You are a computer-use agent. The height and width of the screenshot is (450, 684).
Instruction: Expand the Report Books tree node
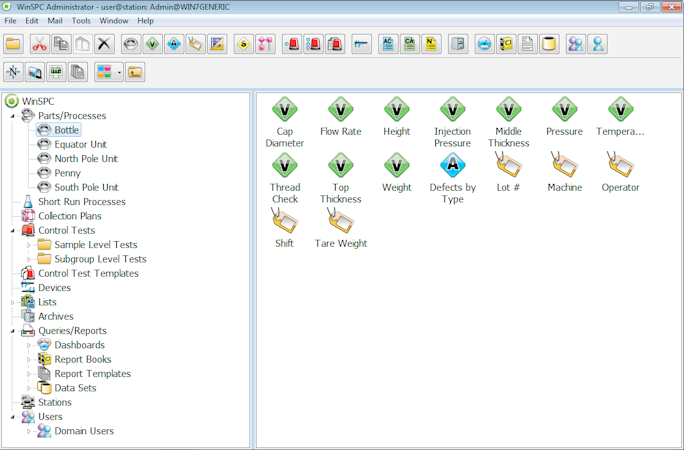[29, 360]
